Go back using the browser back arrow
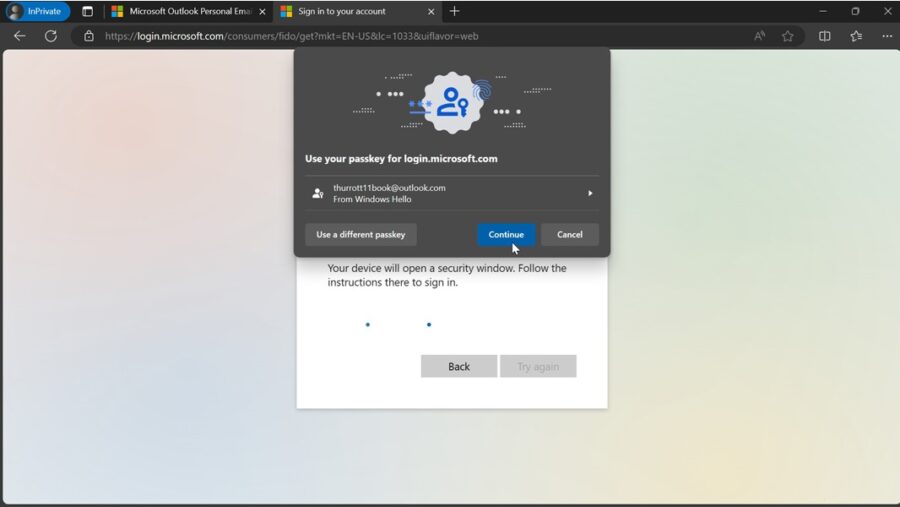This screenshot has width=900, height=507. (20, 36)
